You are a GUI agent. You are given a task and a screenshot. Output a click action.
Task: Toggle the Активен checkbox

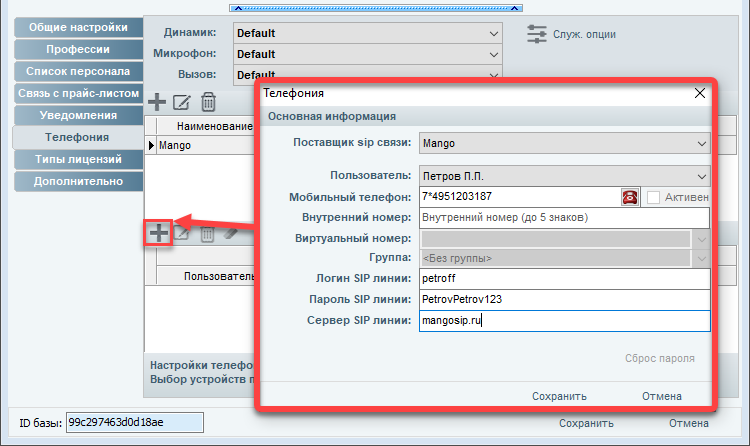tap(654, 197)
